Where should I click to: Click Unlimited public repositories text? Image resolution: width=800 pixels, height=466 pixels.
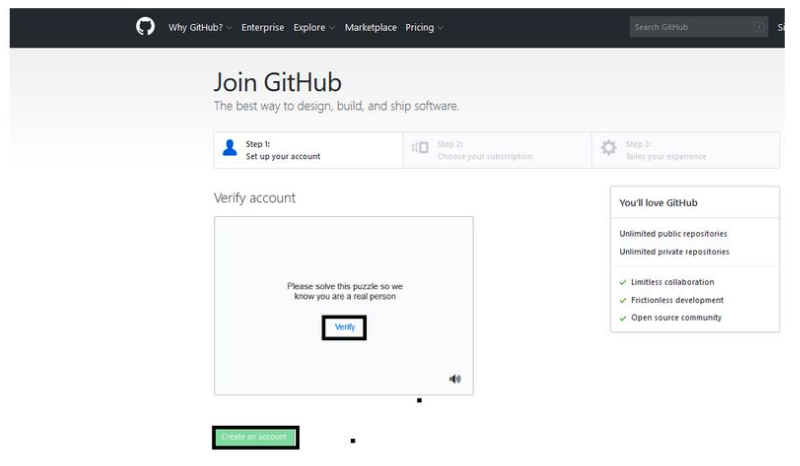(673, 234)
